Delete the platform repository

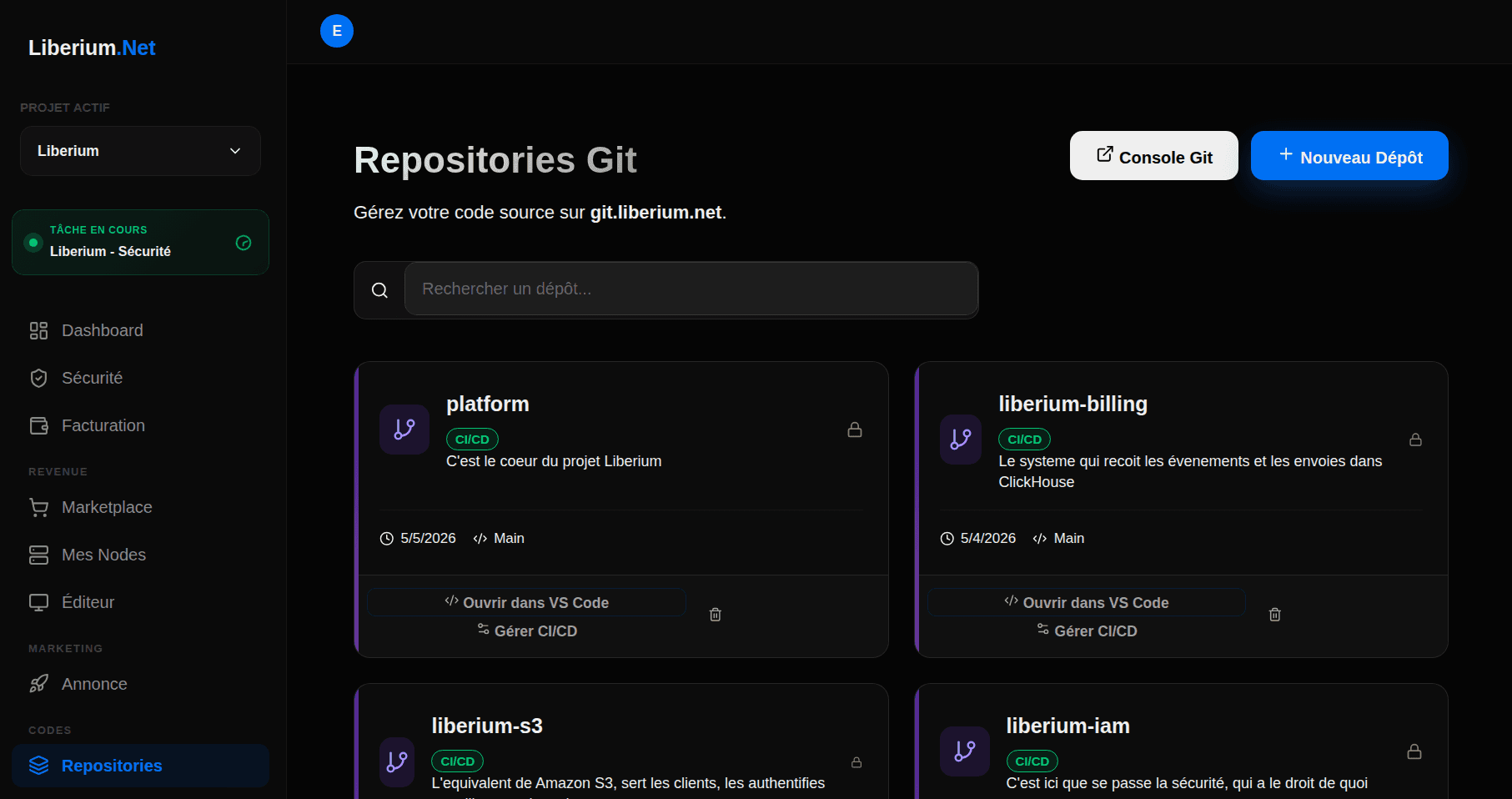coord(716,615)
